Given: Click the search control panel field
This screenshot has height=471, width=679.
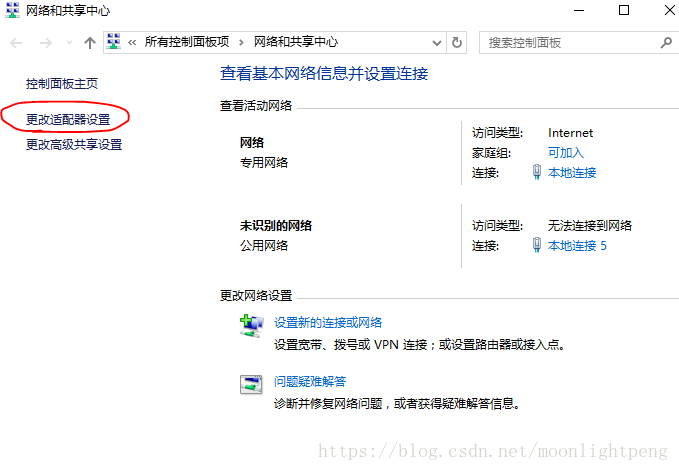Looking at the screenshot, I should [579, 42].
